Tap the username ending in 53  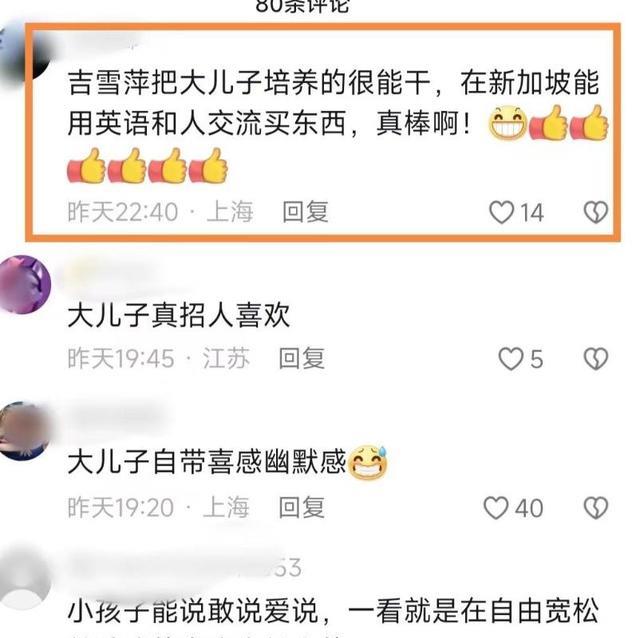[185, 567]
